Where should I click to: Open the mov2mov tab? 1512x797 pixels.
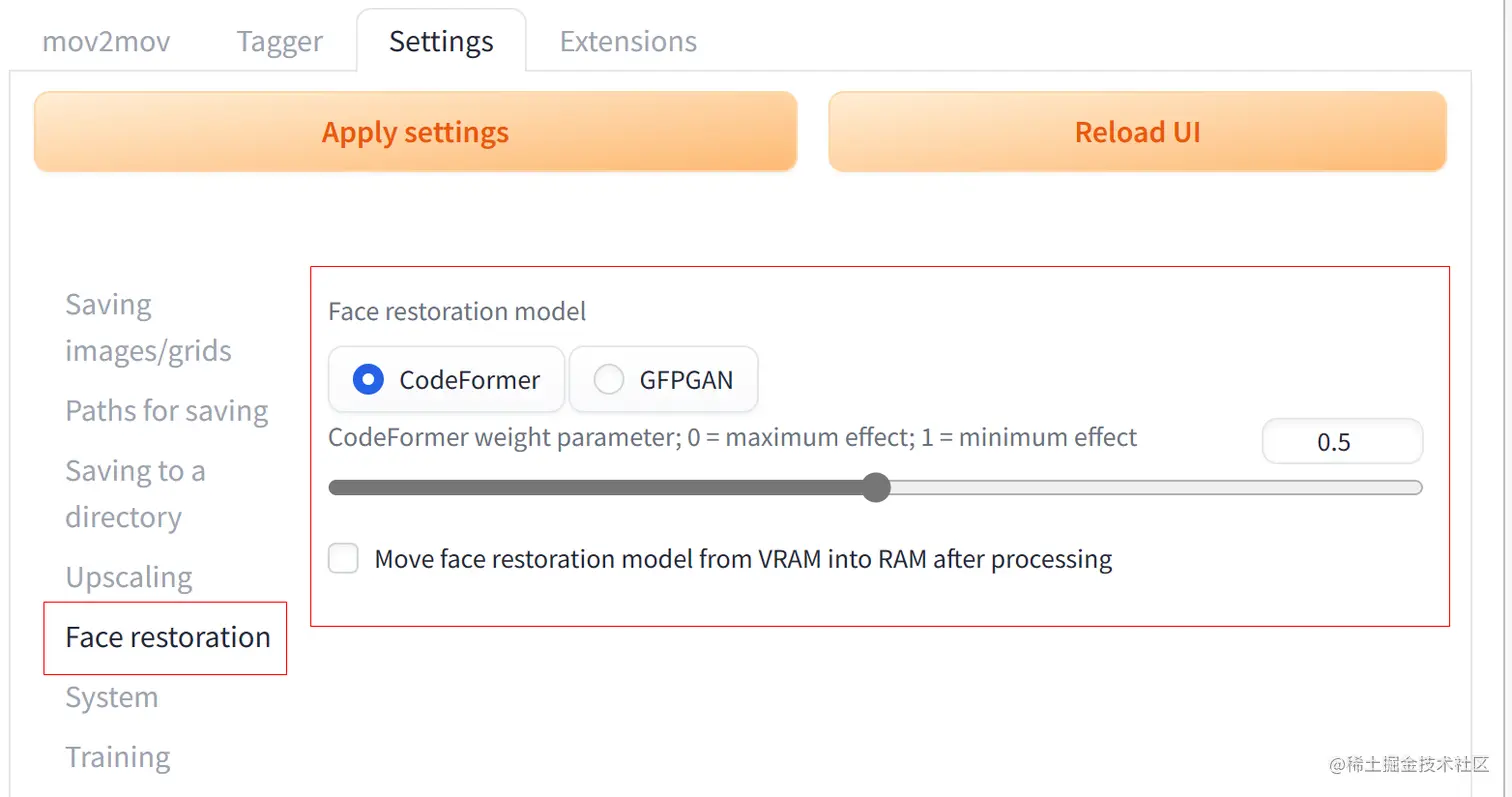[x=106, y=42]
